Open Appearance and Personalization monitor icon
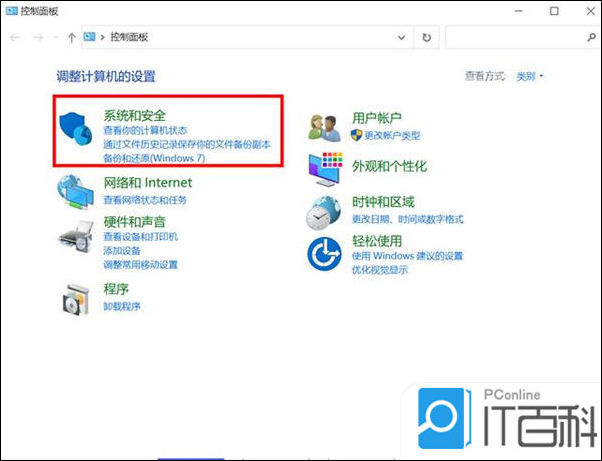The width and height of the screenshot is (602, 461). [325, 169]
